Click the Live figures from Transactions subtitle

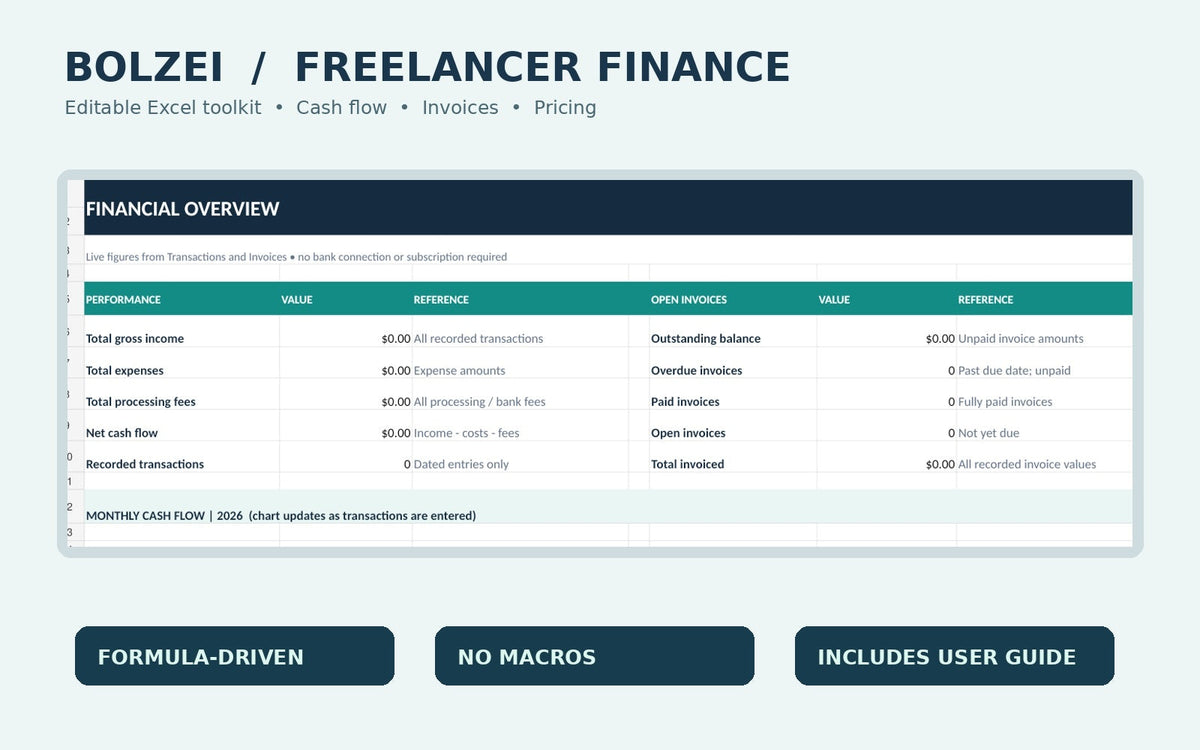[296, 257]
